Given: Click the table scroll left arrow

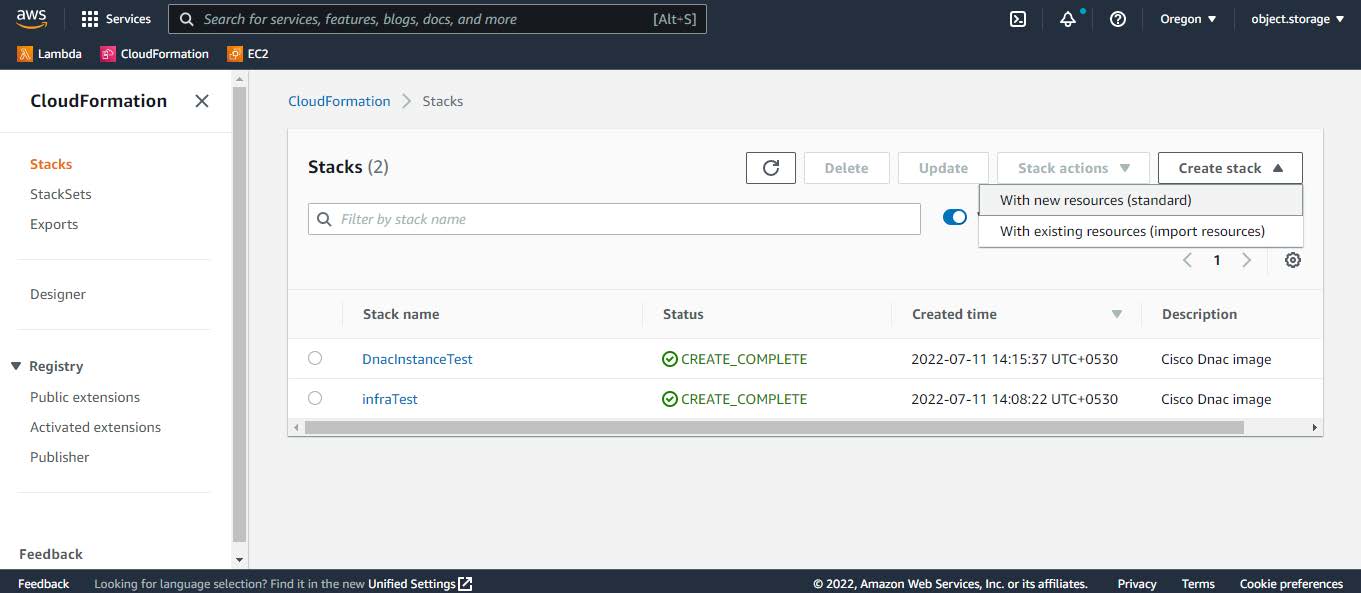Looking at the screenshot, I should pyautogui.click(x=295, y=427).
